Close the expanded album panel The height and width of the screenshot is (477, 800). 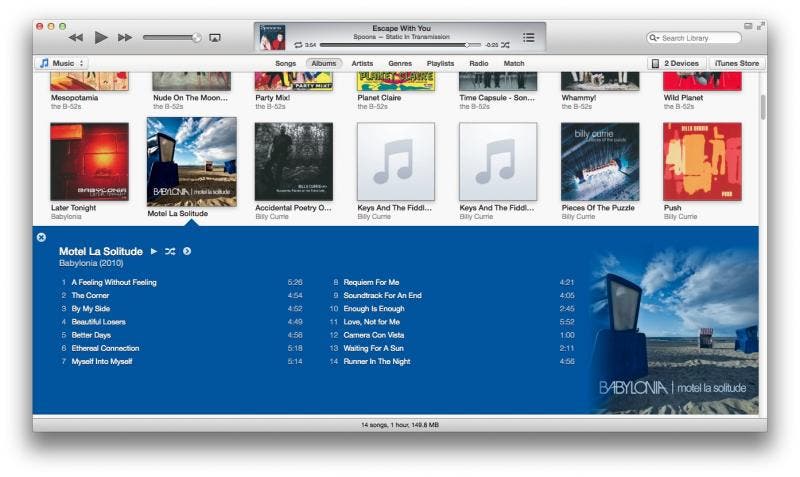tap(41, 237)
